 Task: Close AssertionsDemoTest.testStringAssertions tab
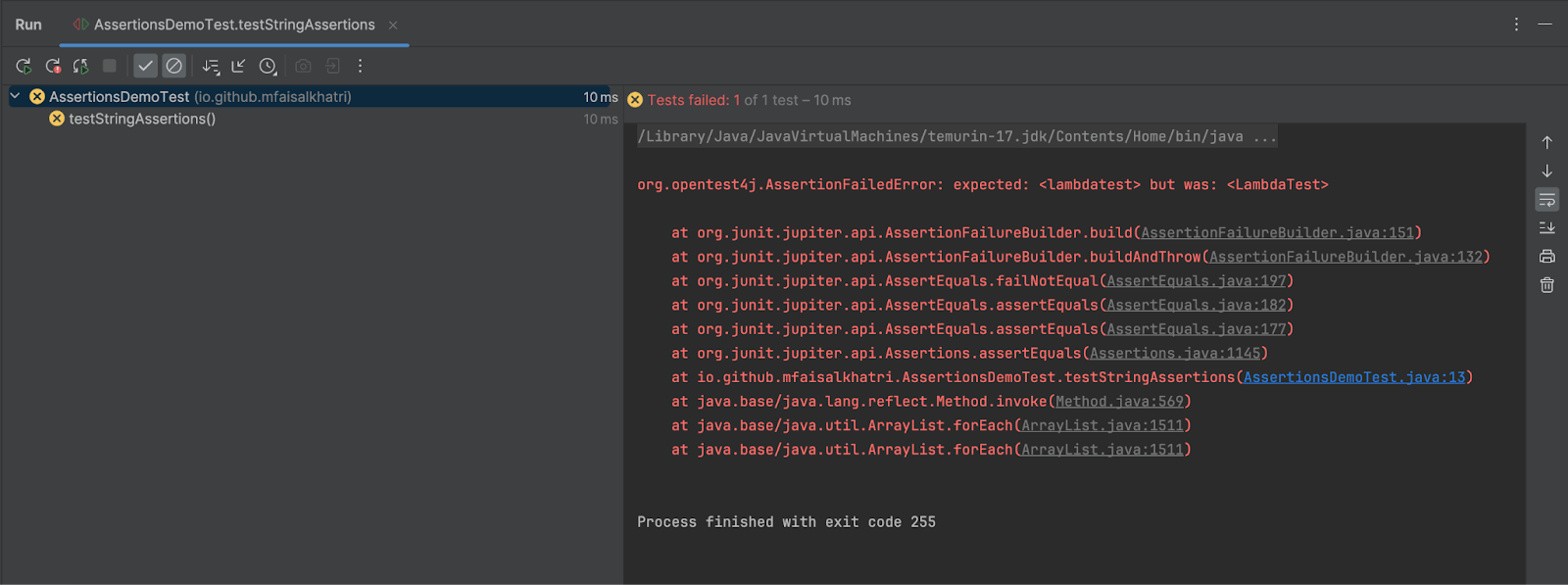(x=393, y=24)
